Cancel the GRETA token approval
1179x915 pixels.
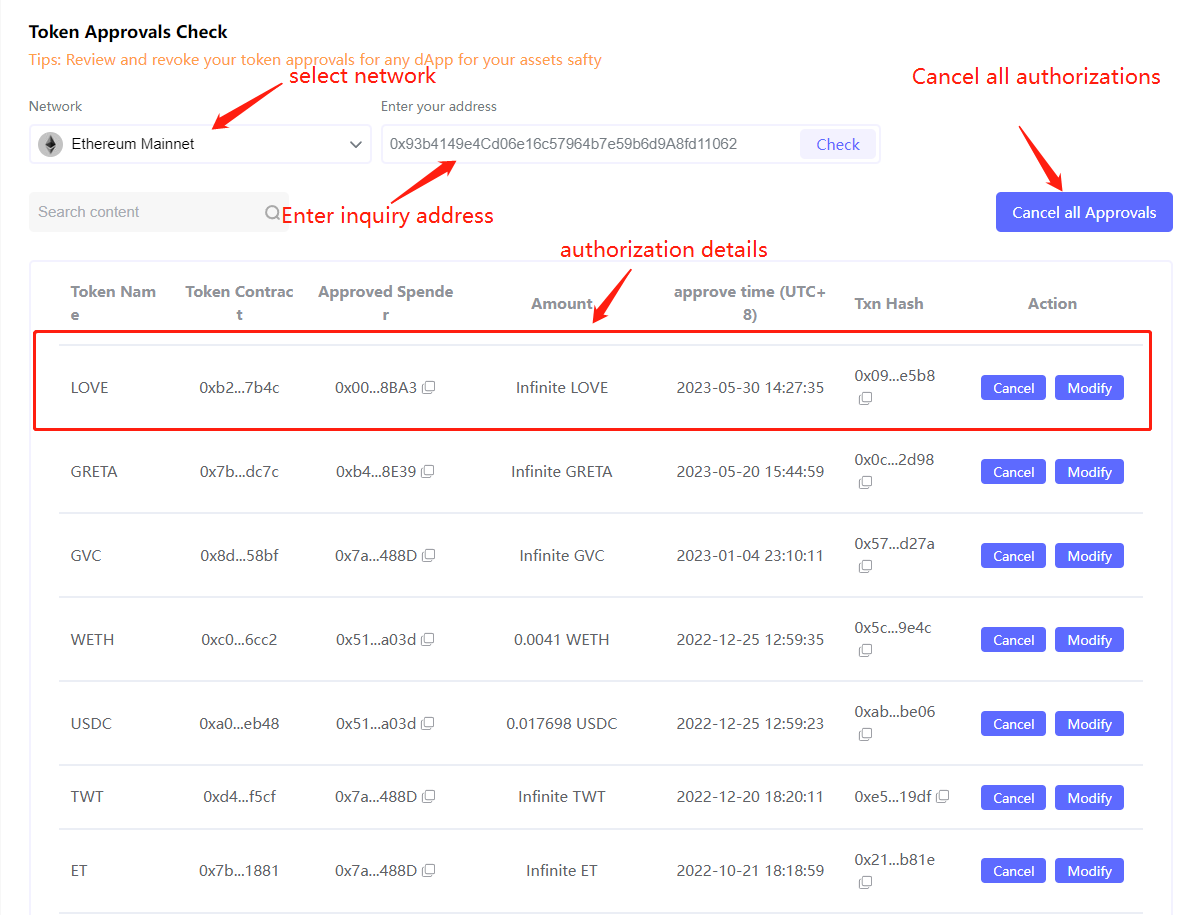click(1013, 472)
